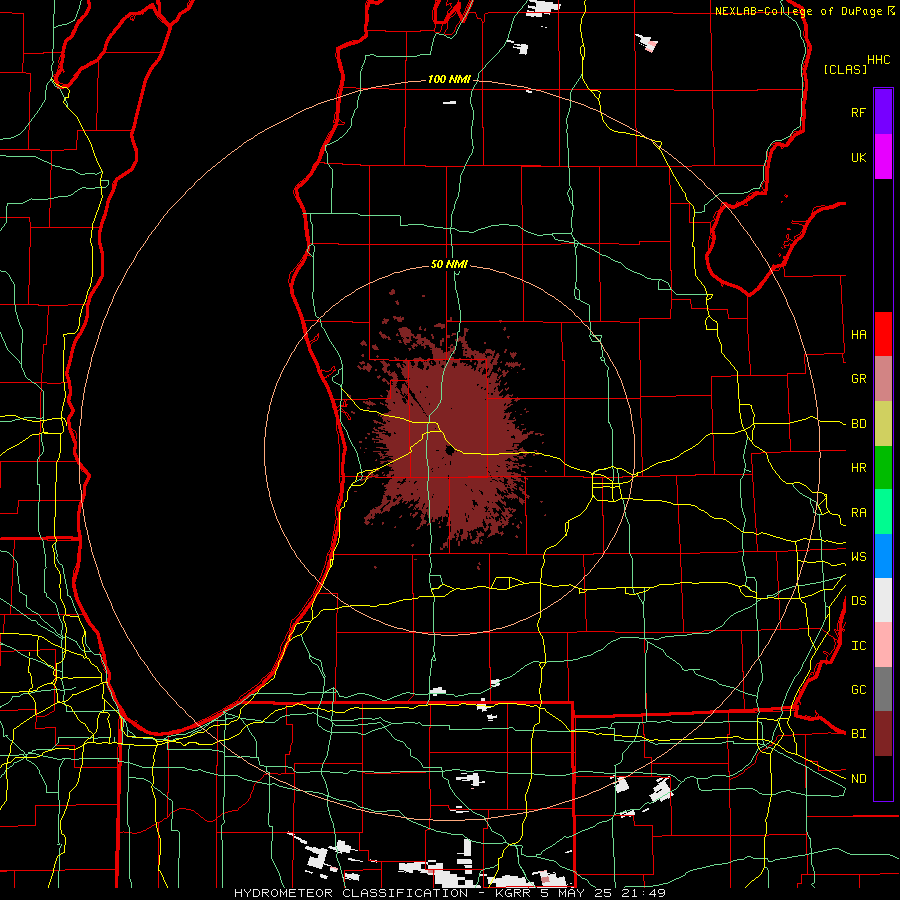This screenshot has width=900, height=900.
Task: Click the '[CLAS]' legend header
Action: tap(845, 69)
